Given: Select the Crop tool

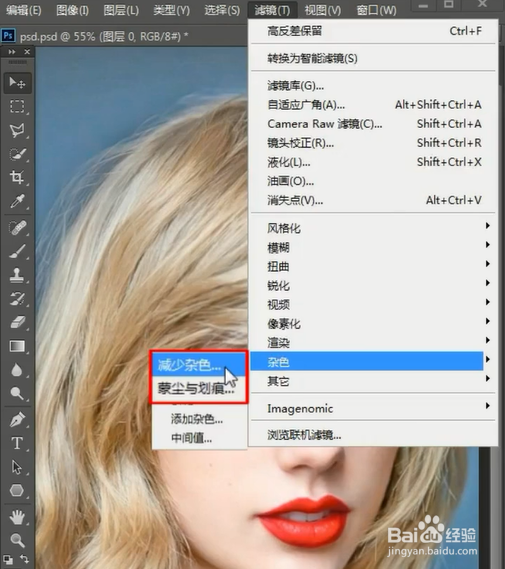Looking at the screenshot, I should pyautogui.click(x=17, y=177).
